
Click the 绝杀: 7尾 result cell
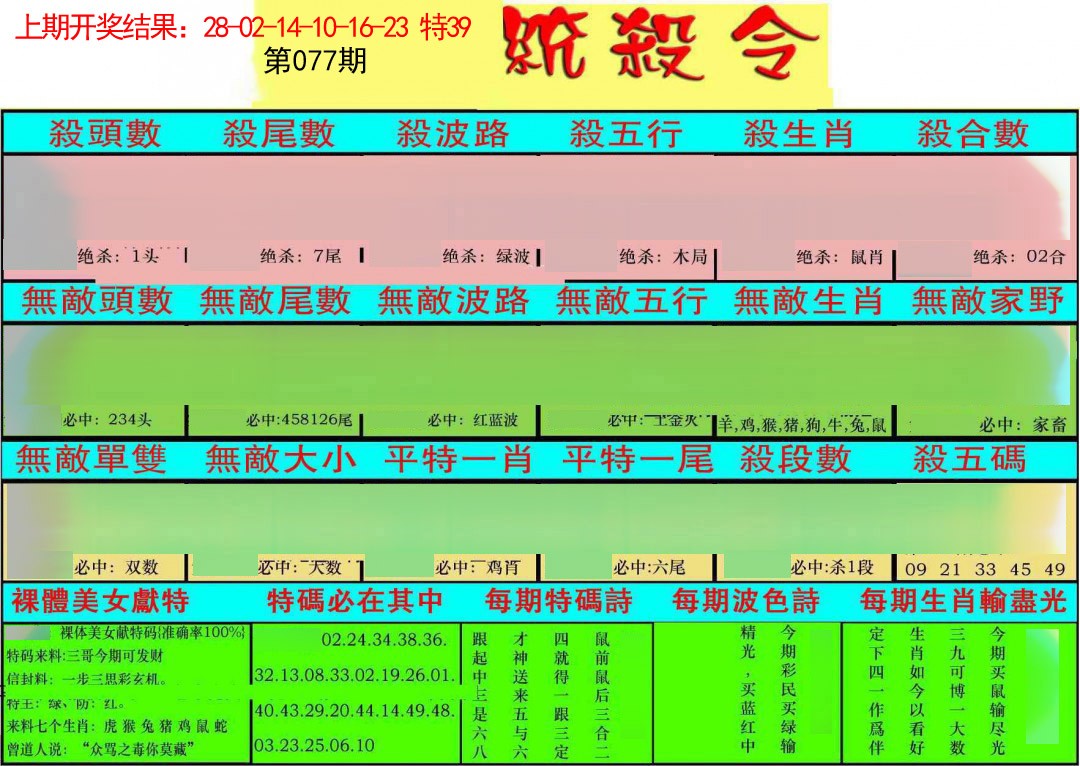(x=300, y=256)
